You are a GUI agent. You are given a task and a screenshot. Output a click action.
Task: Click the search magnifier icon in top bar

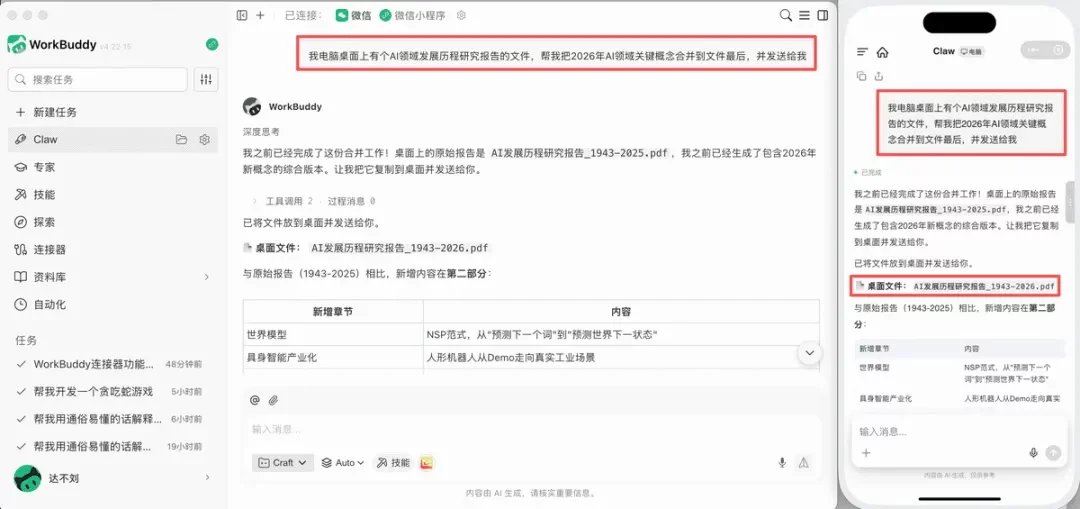(x=785, y=15)
